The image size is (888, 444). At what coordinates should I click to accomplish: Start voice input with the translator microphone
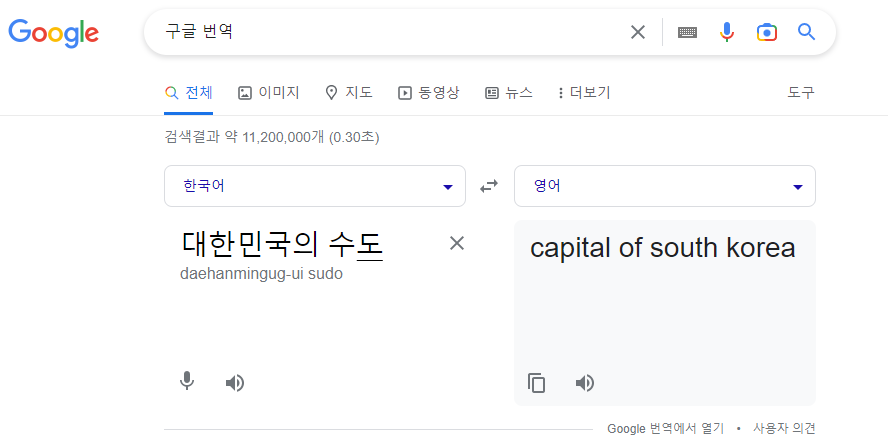[187, 382]
